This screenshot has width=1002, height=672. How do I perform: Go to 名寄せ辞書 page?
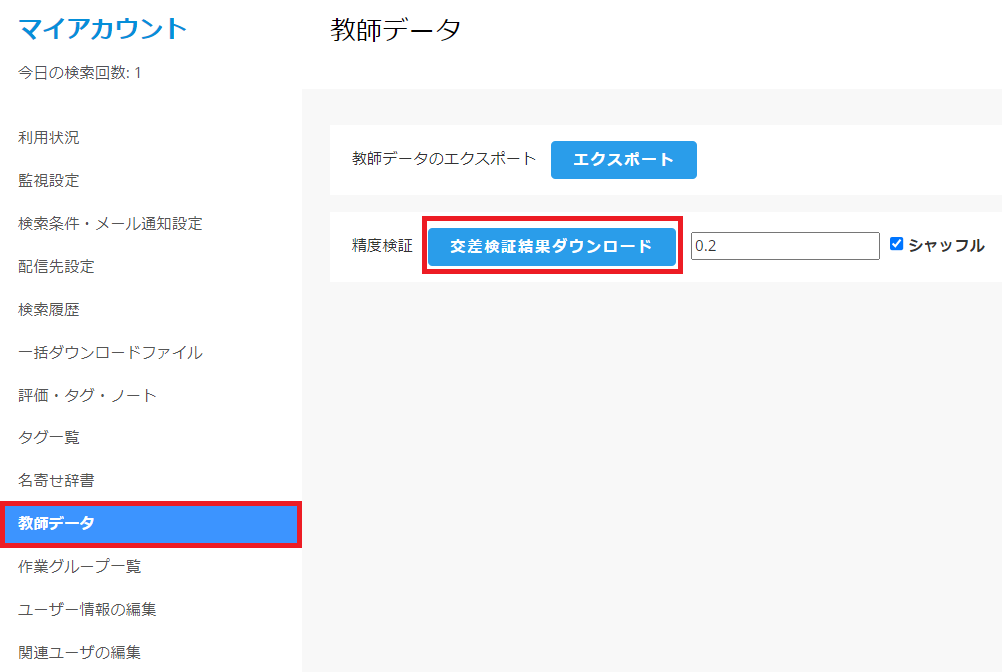click(x=56, y=481)
